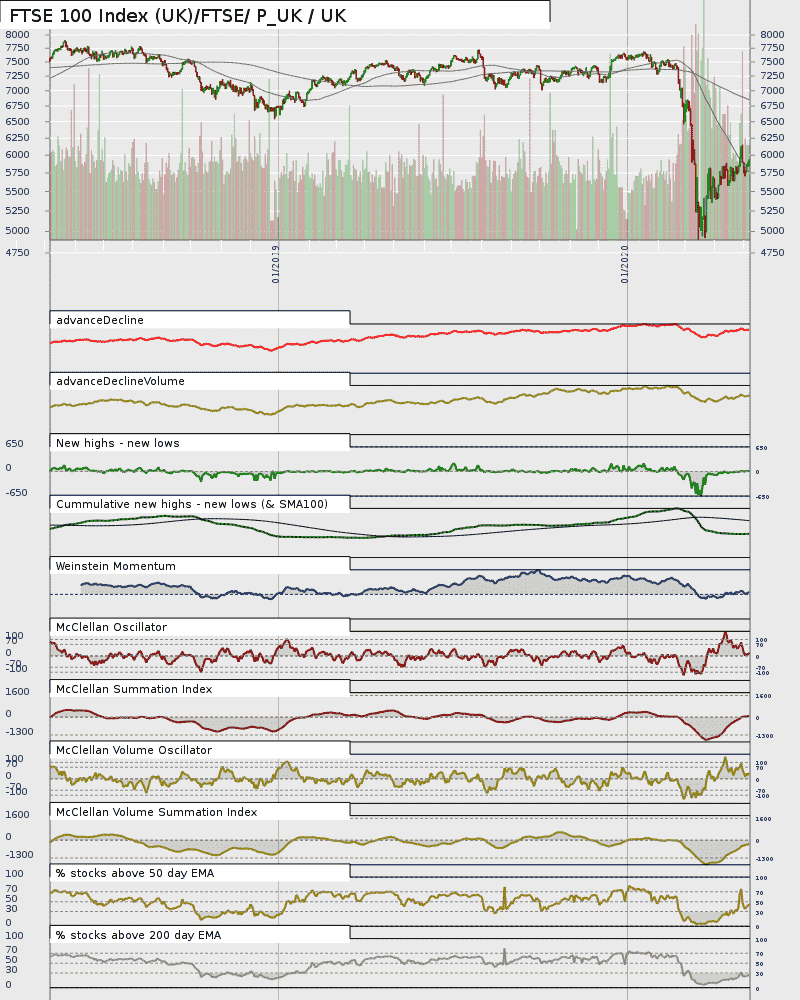
Task: Click the 01/2019 date marker
Action: [x=276, y=264]
